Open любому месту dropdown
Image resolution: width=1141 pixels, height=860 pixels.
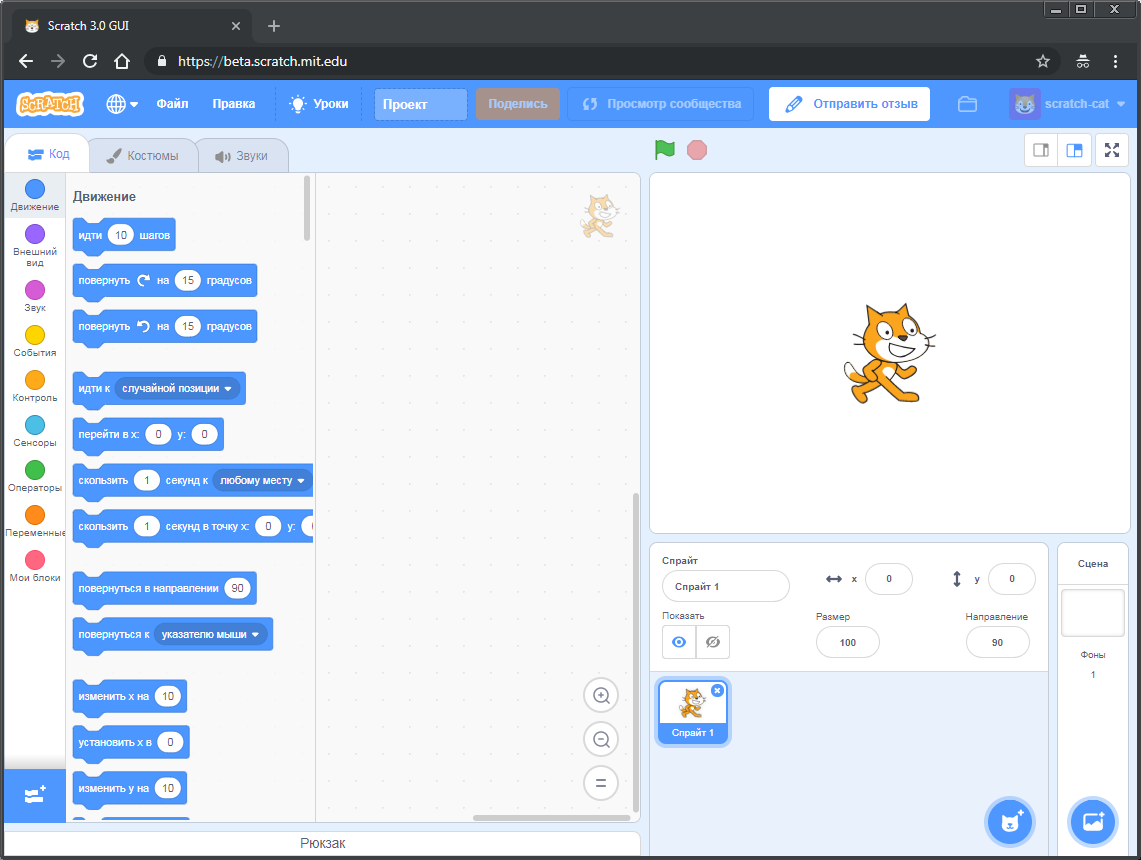coord(262,480)
